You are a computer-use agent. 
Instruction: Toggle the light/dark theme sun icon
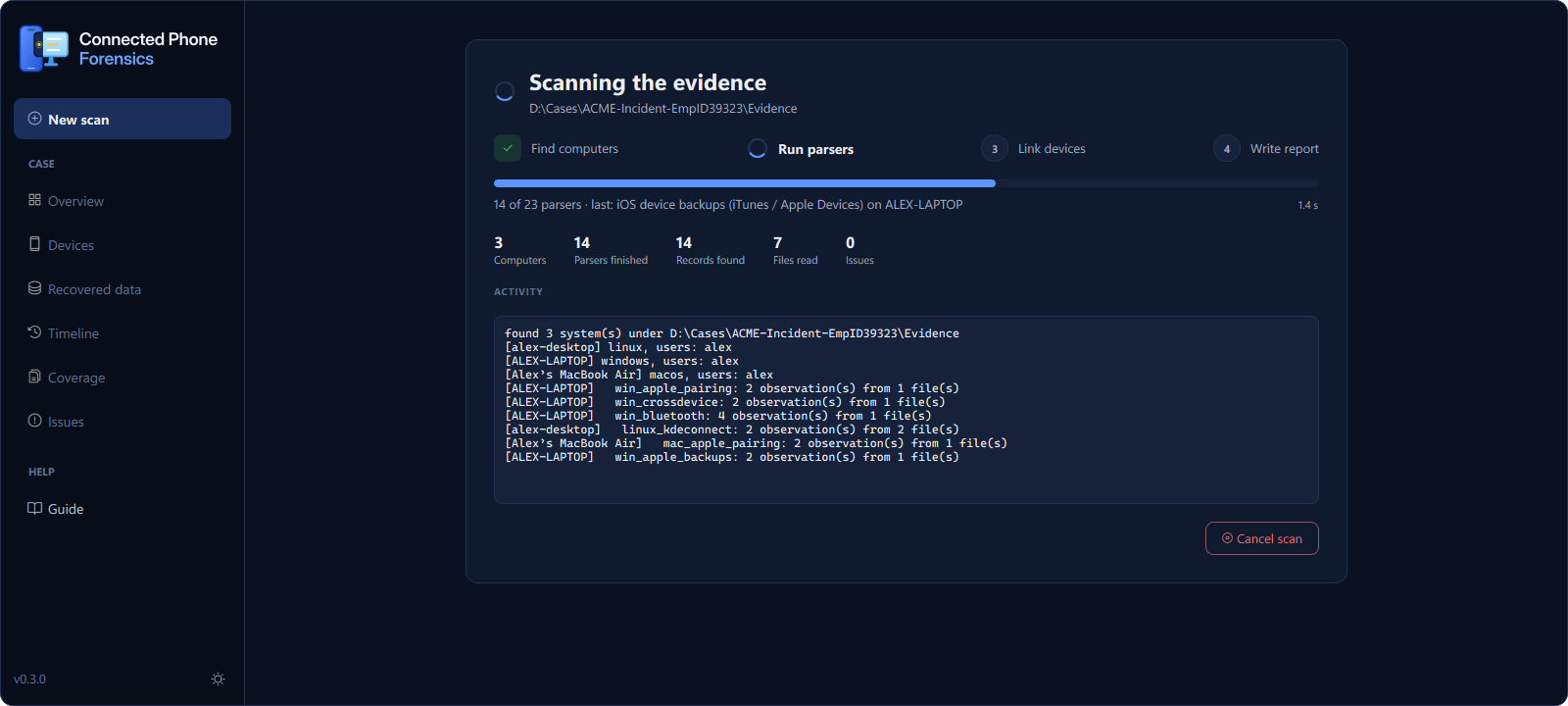click(x=218, y=679)
